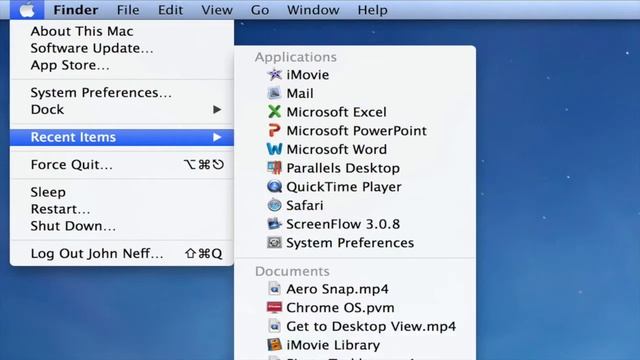Open the View menu
This screenshot has height=360, width=640.
(x=217, y=10)
